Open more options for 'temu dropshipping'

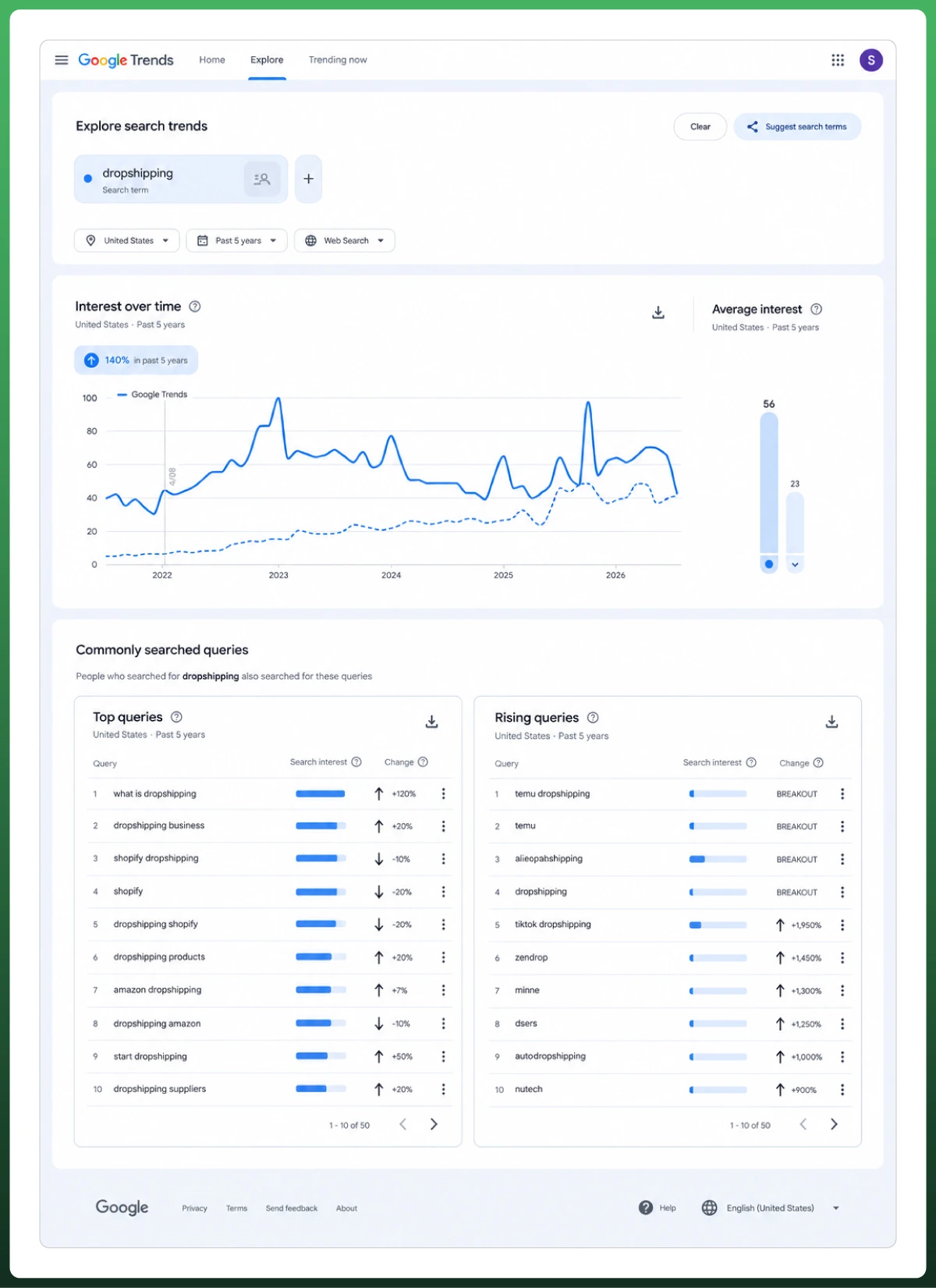(842, 793)
